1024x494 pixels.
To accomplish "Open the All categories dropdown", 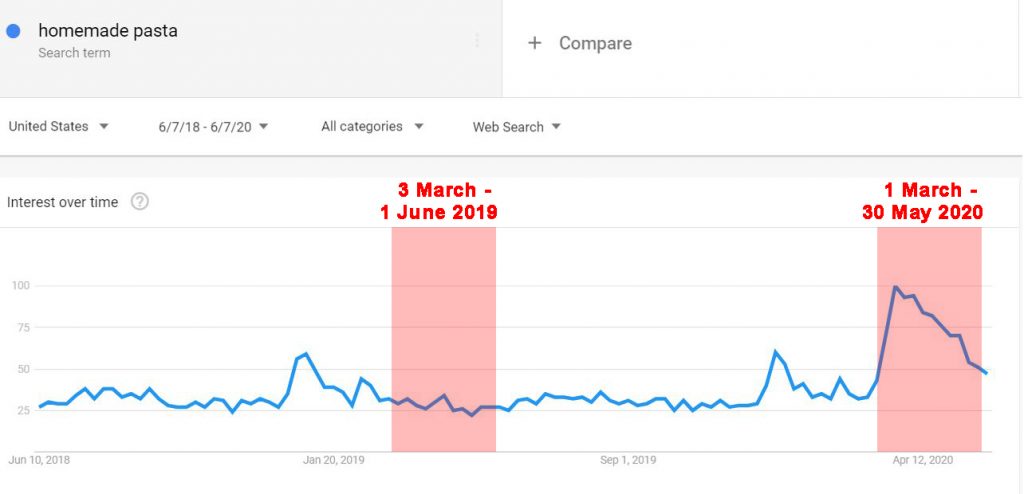I will coord(372,126).
